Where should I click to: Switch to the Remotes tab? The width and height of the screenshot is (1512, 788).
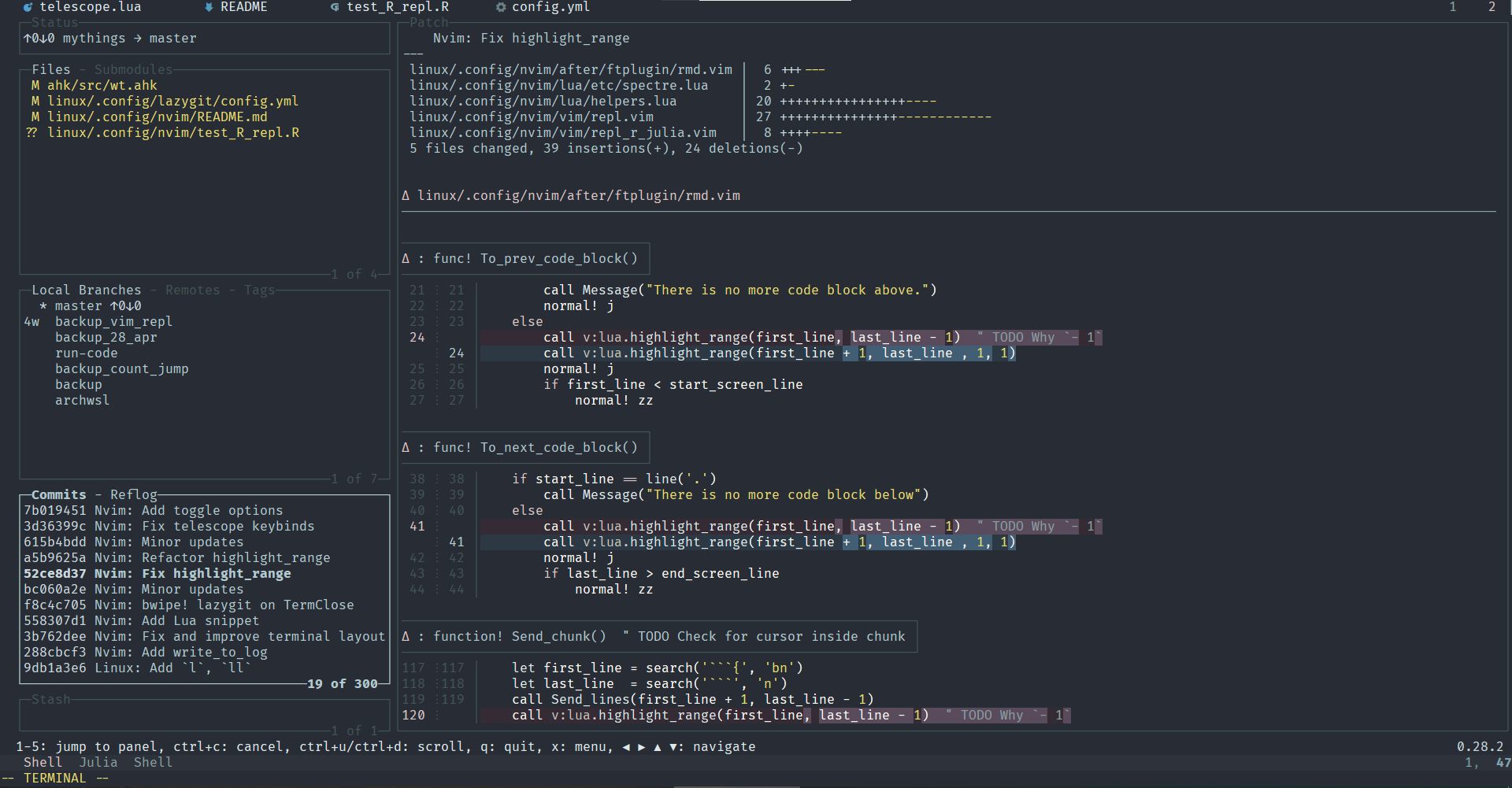193,290
